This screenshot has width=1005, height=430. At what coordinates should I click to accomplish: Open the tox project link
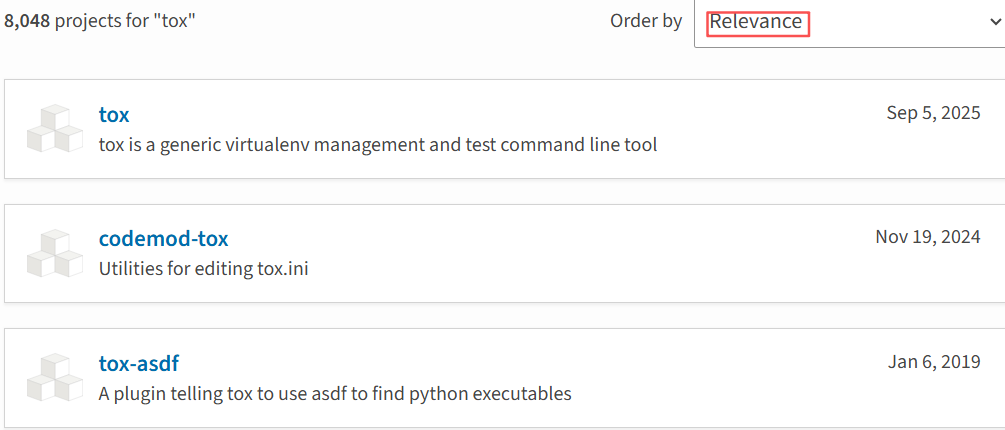(114, 114)
